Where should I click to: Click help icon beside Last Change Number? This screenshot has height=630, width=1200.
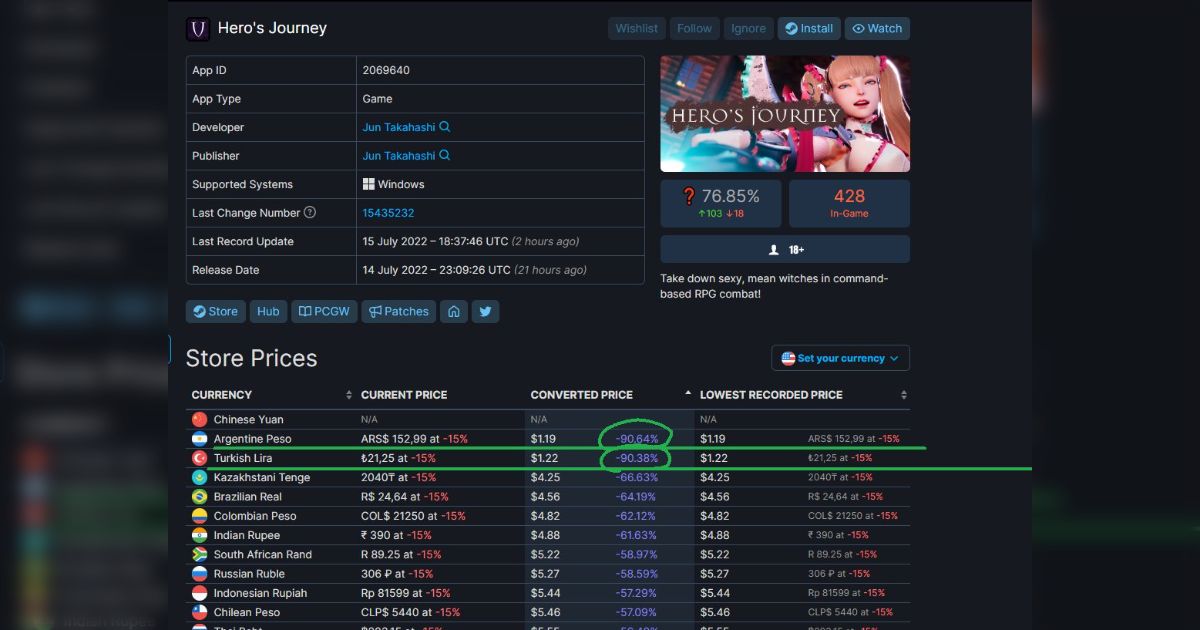(310, 213)
